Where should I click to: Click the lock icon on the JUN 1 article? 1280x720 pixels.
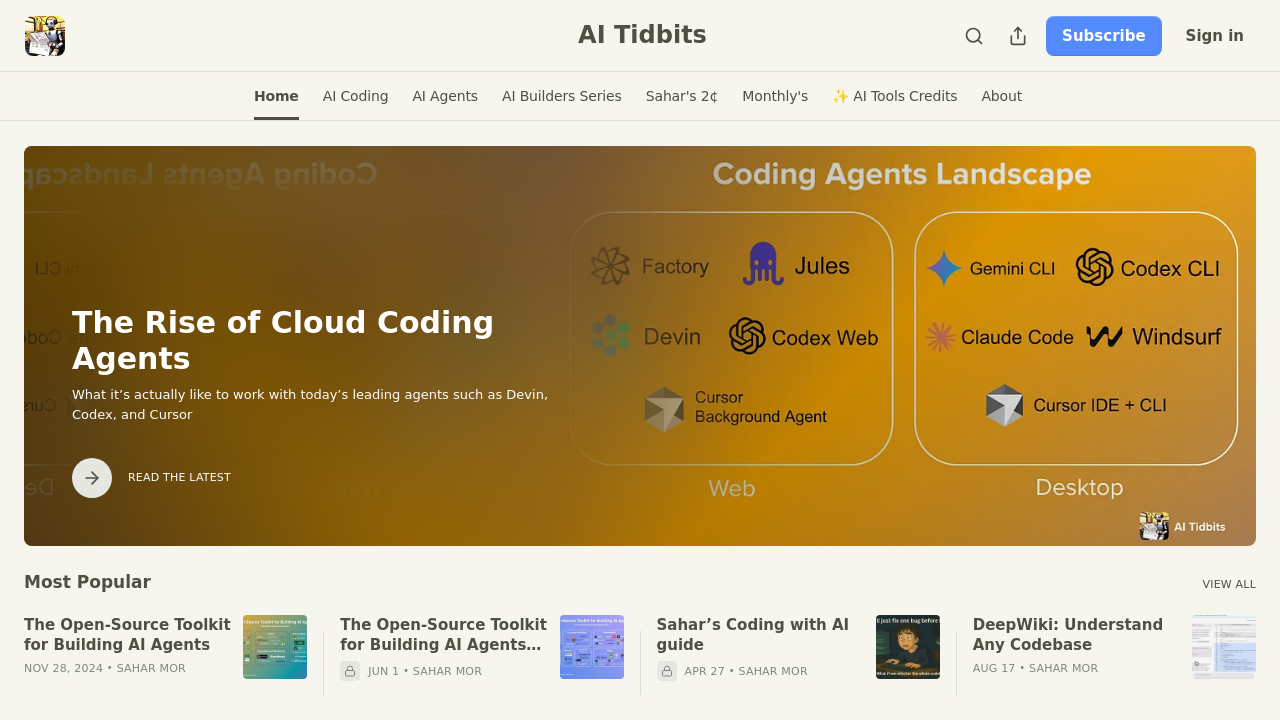pos(349,671)
